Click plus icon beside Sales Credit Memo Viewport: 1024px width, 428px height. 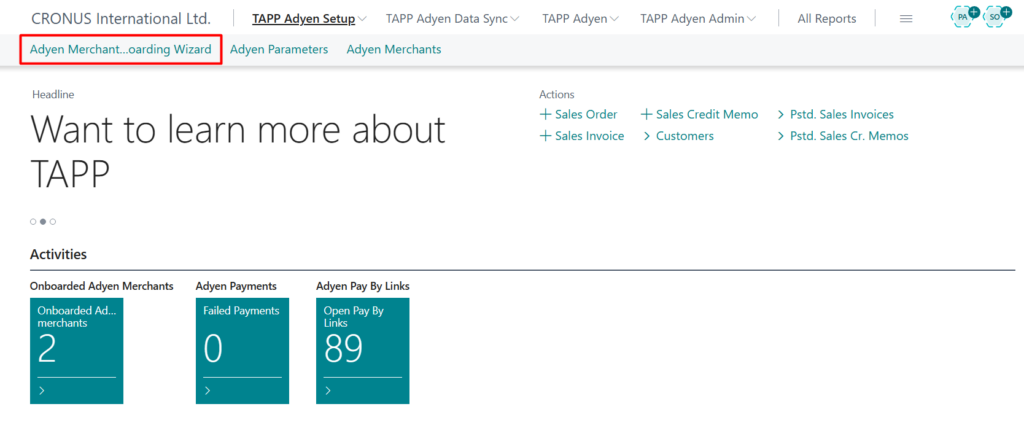point(647,115)
